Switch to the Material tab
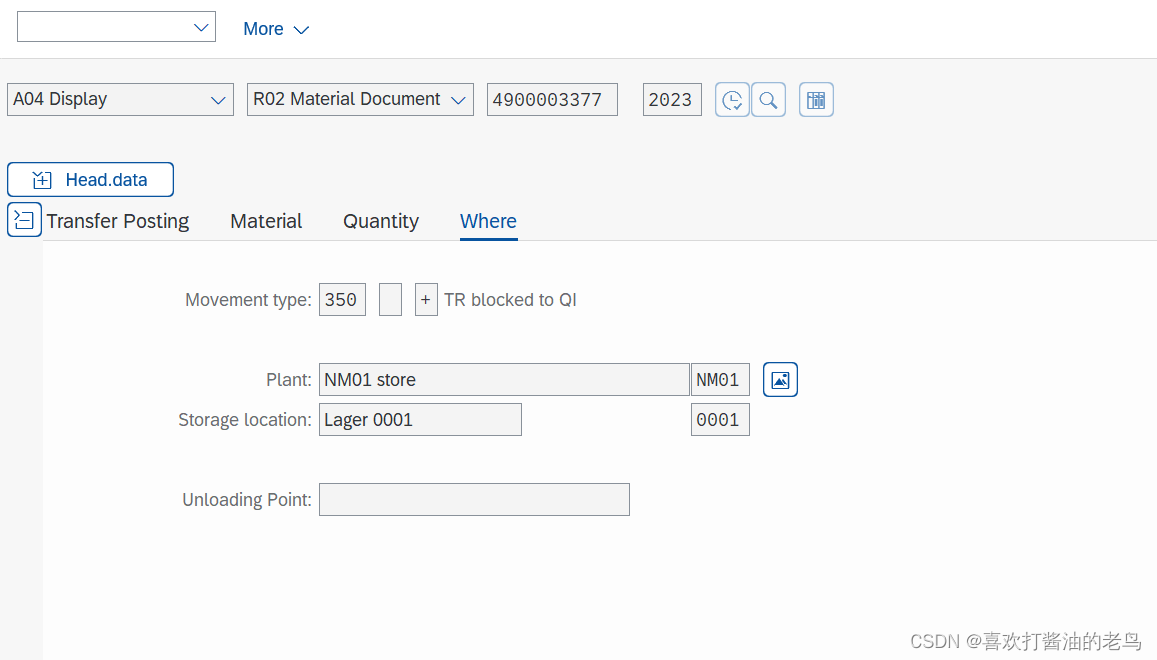Image resolution: width=1157 pixels, height=660 pixels. point(265,221)
